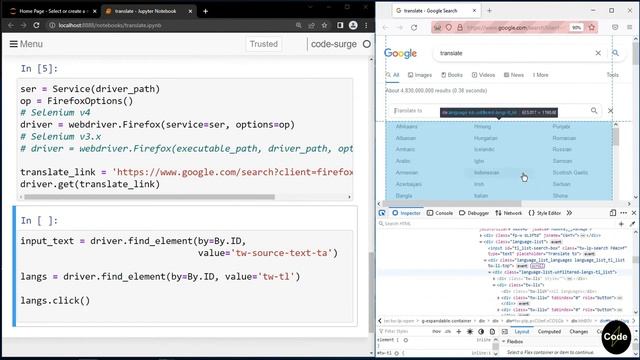
Task: Click the 90% zoom indicator in Firefox
Action: (x=576, y=27)
